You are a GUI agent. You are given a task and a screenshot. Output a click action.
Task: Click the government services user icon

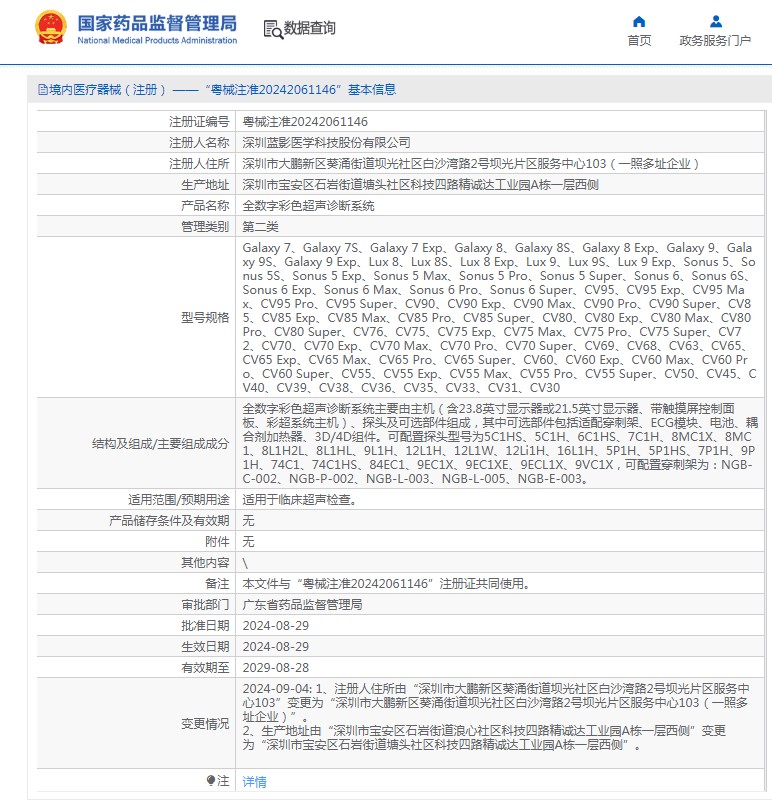[715, 21]
